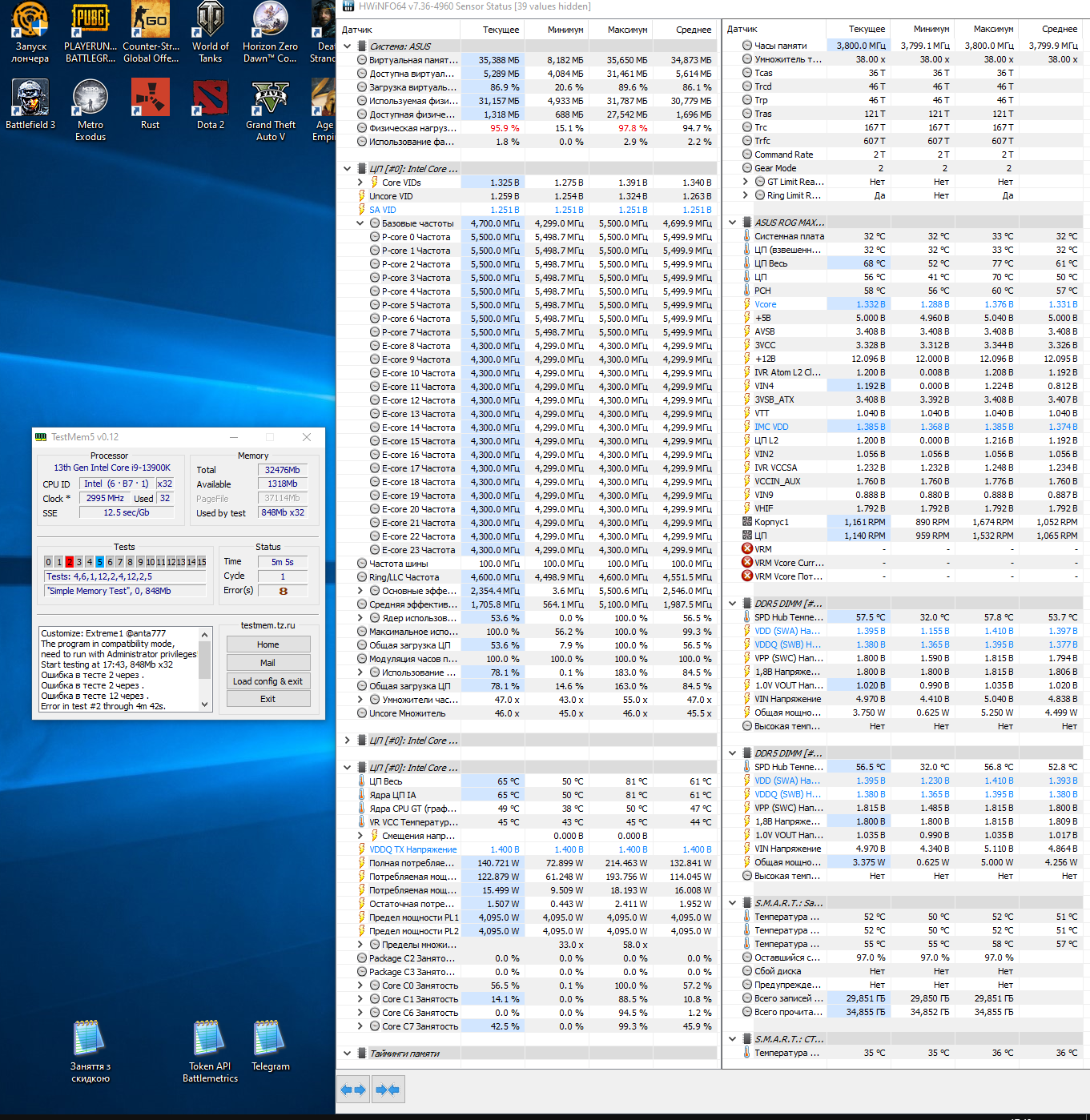1090x1120 pixels.
Task: Select the Dota 2 desktop shortcut
Action: [211, 105]
